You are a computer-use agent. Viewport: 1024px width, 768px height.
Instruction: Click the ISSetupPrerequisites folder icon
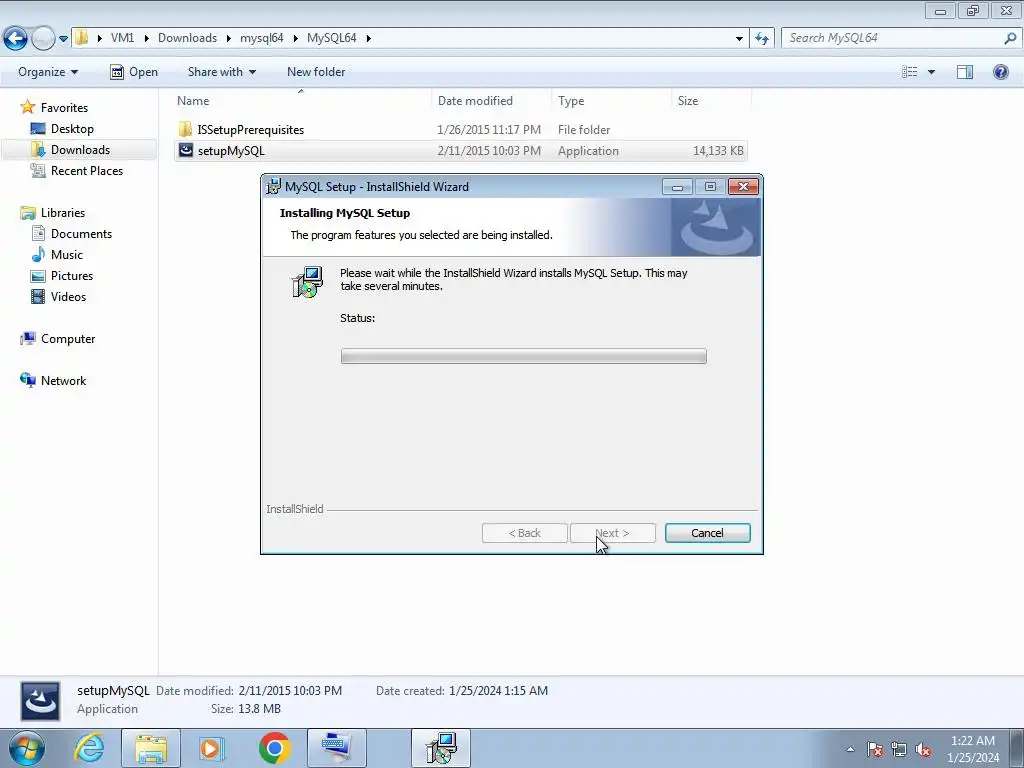point(185,129)
